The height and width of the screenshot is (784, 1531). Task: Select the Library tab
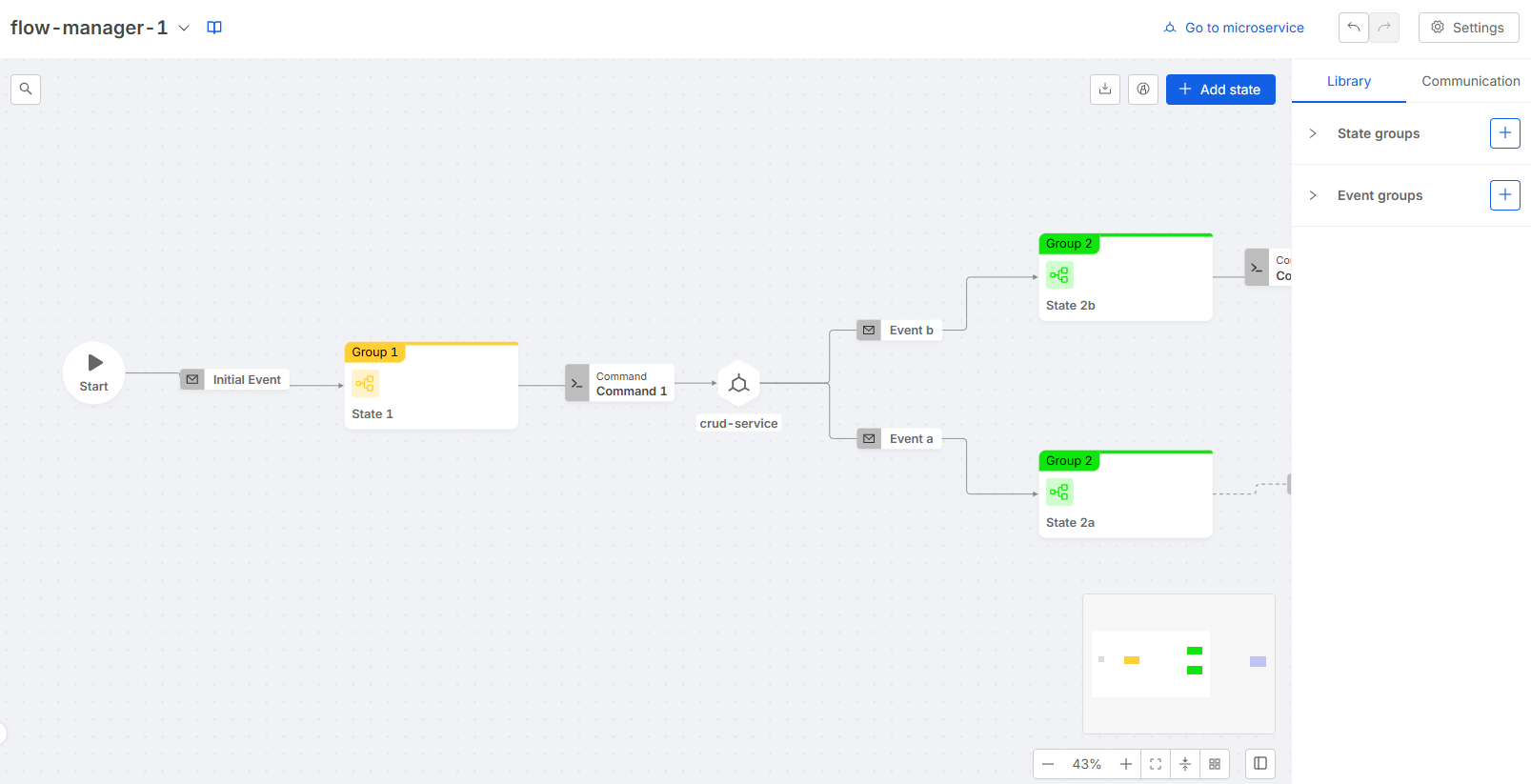1348,81
